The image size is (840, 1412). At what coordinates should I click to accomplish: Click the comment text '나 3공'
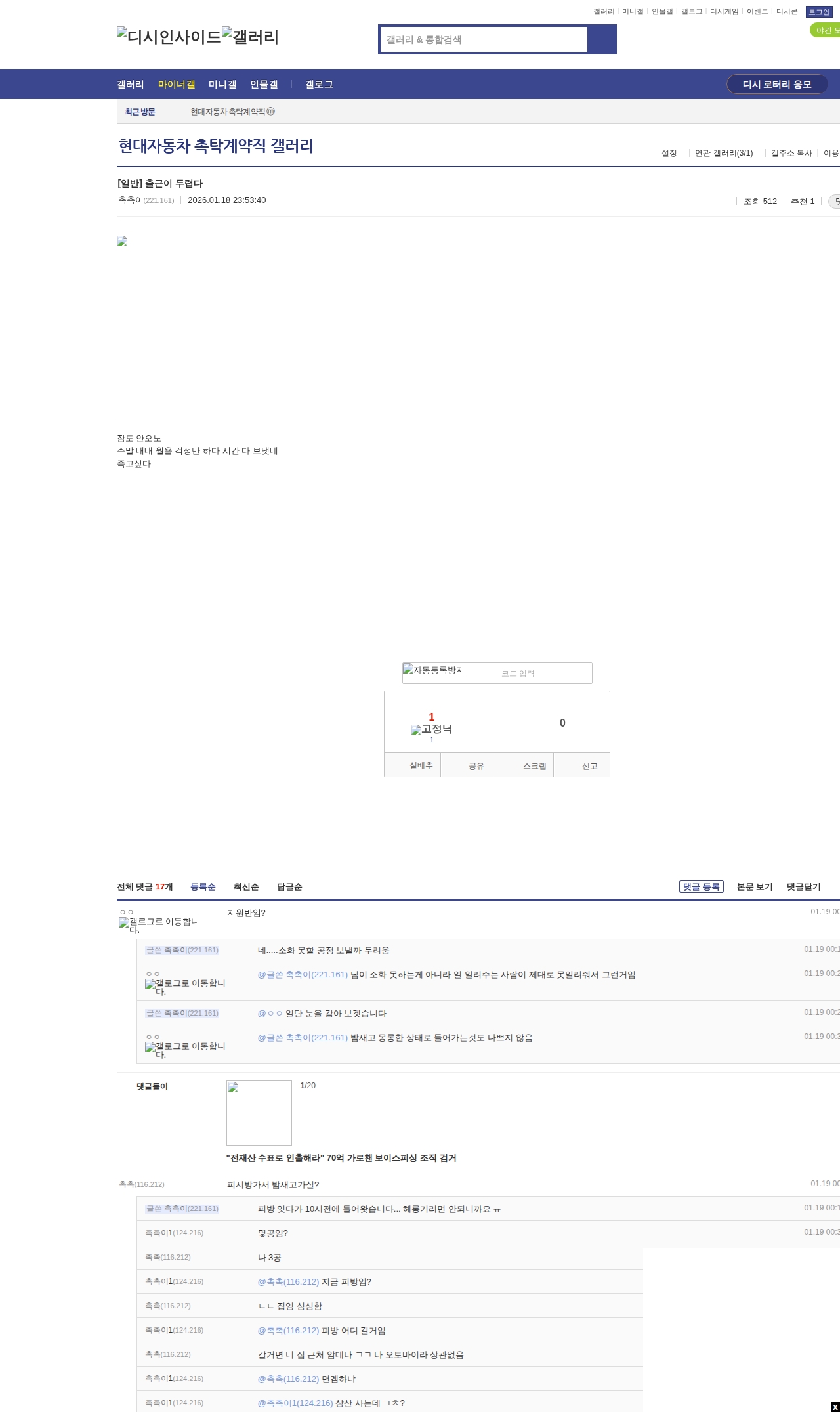[x=270, y=1258]
